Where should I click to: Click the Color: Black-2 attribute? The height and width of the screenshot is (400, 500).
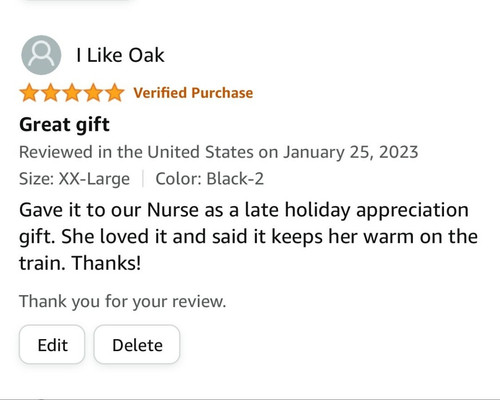tap(210, 179)
